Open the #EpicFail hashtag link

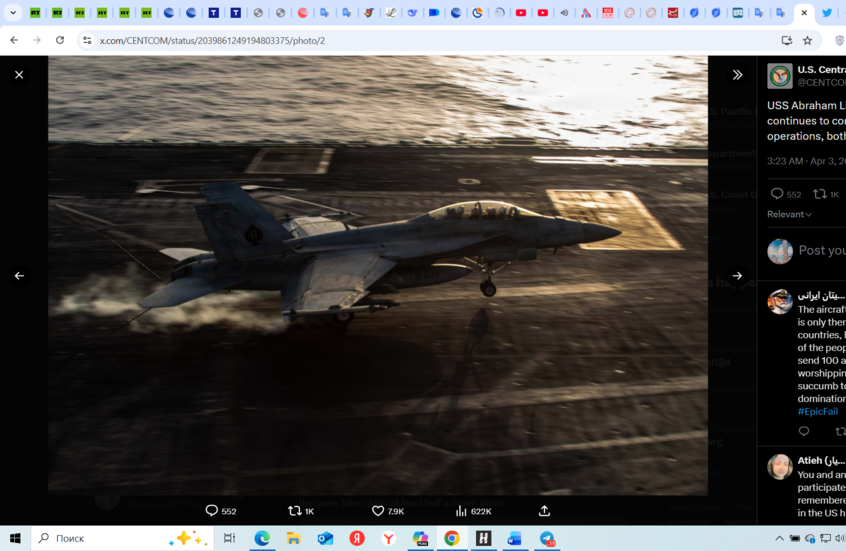(817, 411)
